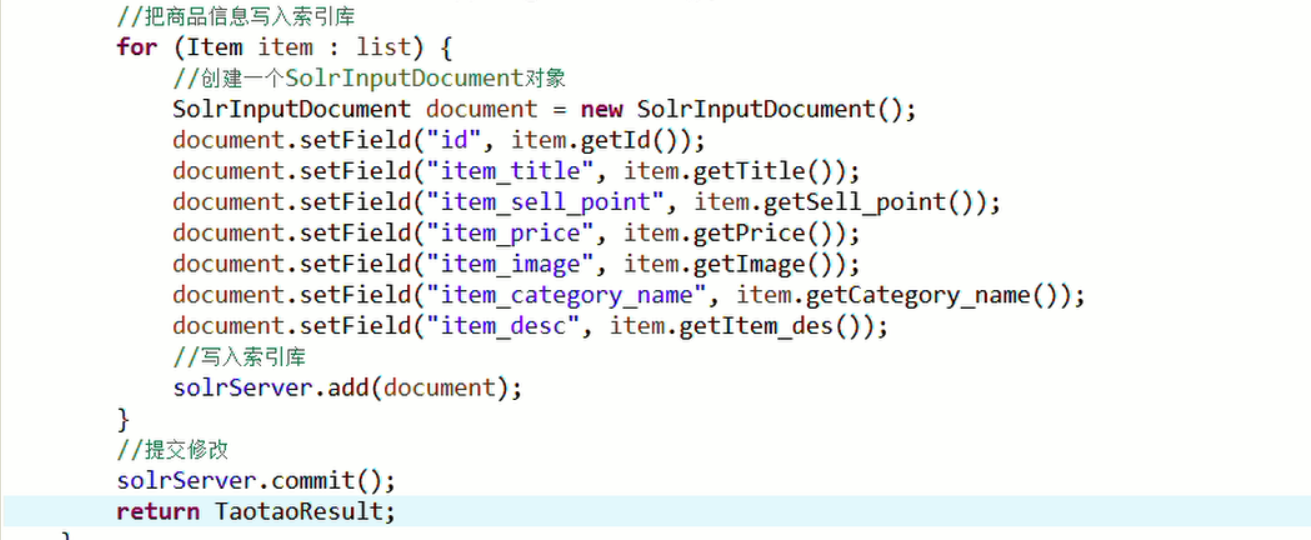Click the line setting "item_title" field

516,171
